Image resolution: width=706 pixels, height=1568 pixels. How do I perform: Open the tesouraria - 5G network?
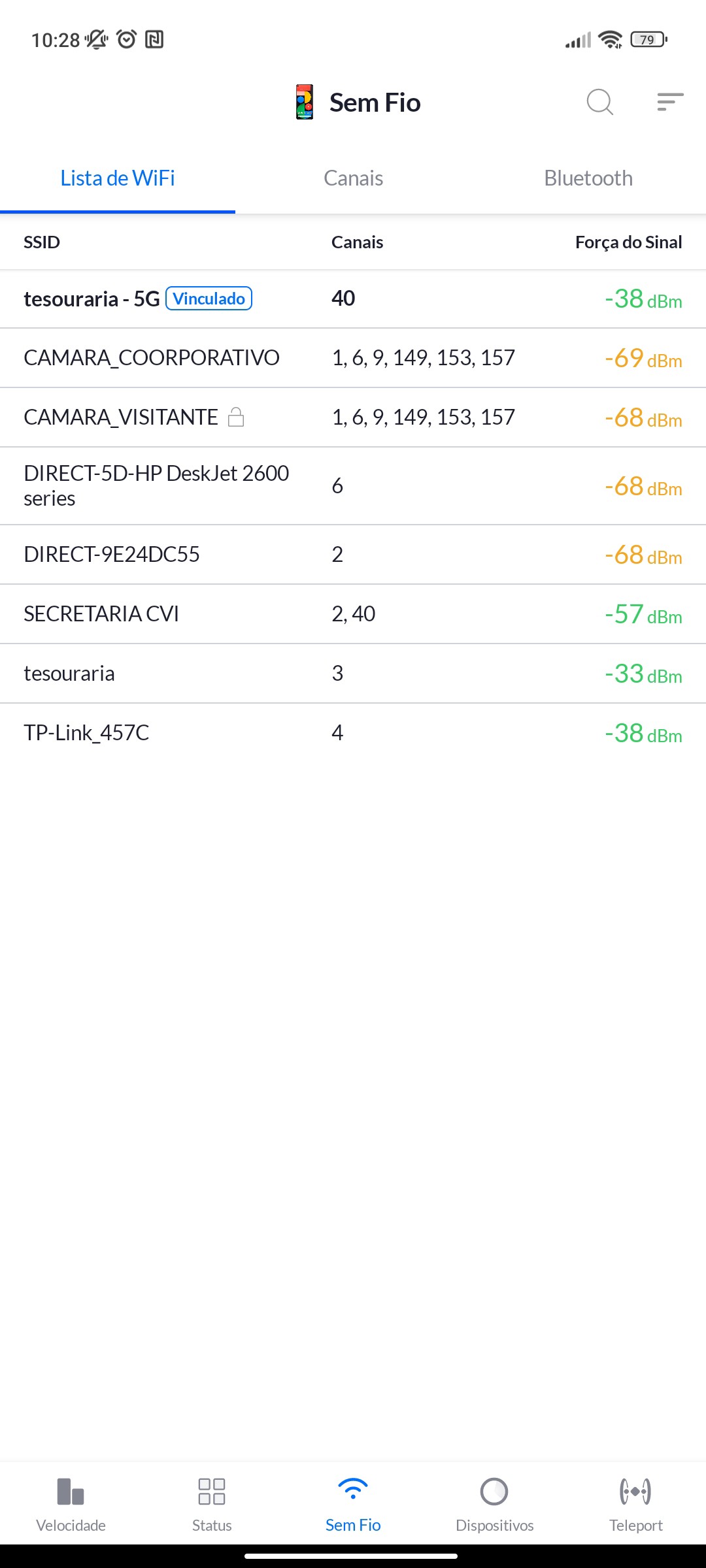pos(92,299)
